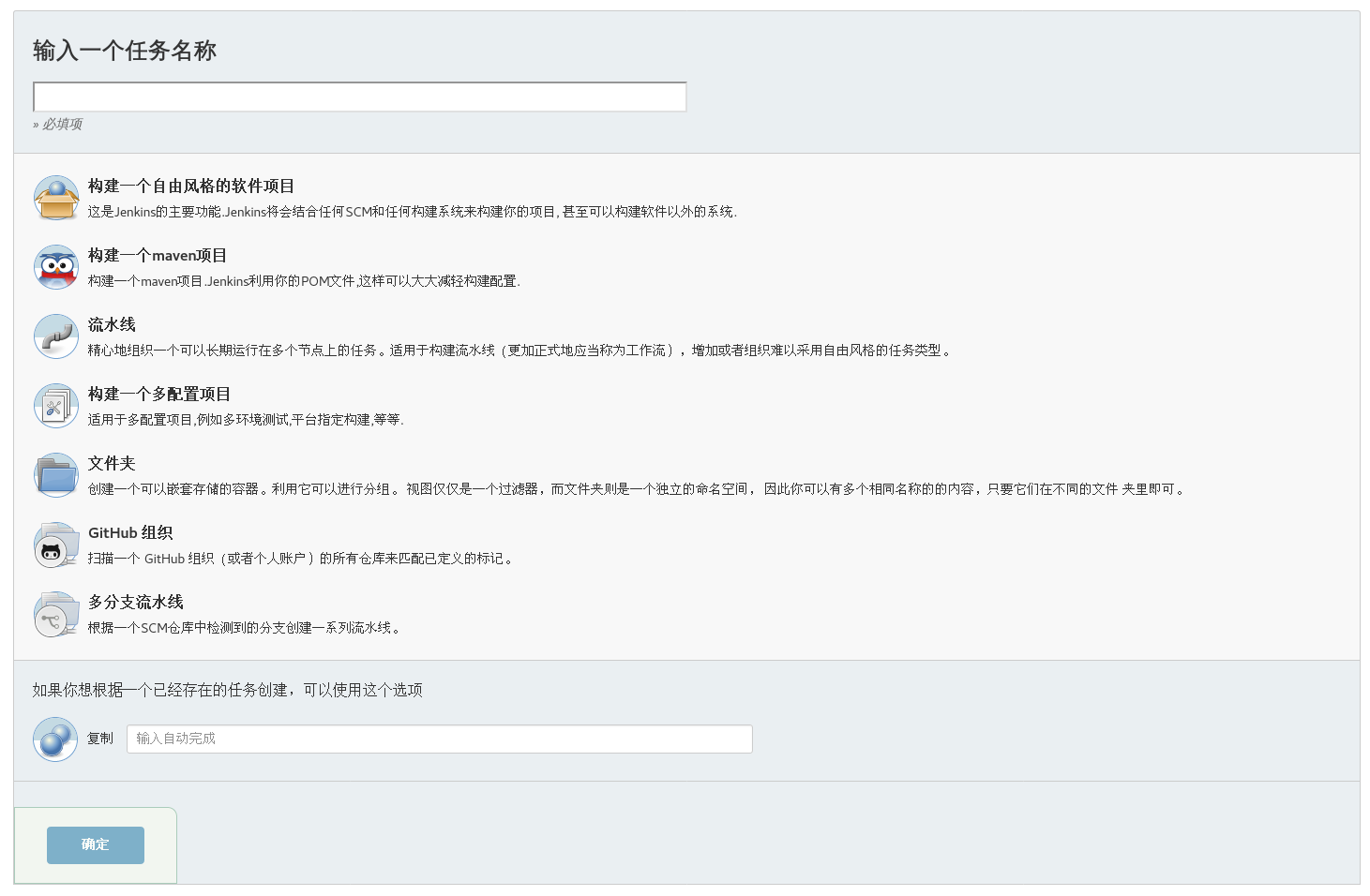Click the 输入一个任务名称 heading
Image resolution: width=1370 pixels, height=896 pixels.
125,51
